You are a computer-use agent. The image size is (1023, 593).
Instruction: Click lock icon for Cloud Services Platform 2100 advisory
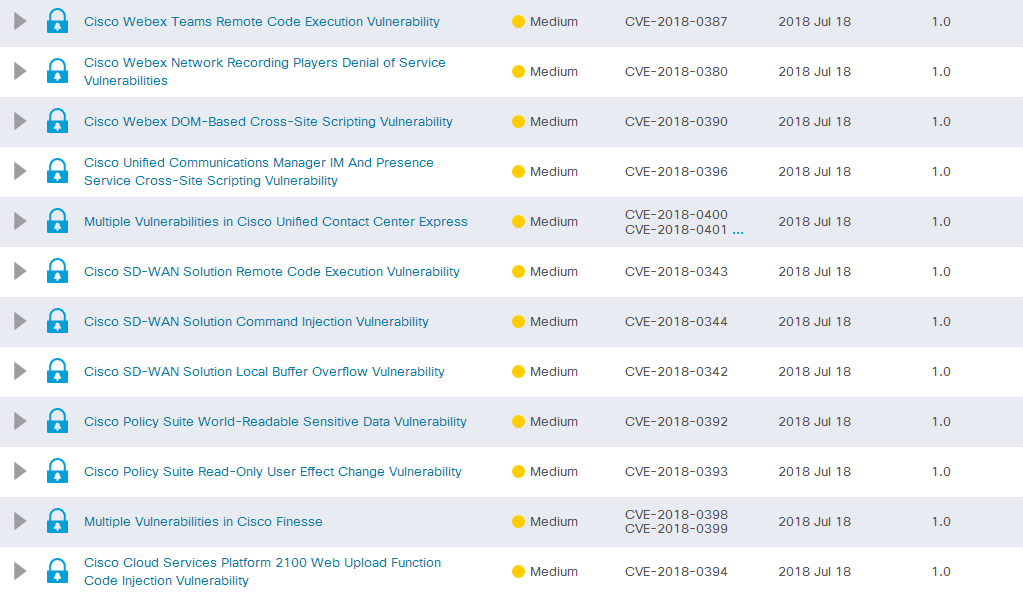tap(58, 572)
